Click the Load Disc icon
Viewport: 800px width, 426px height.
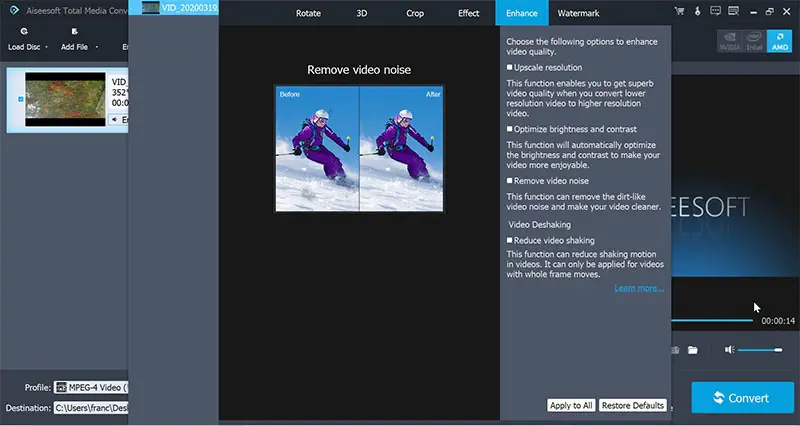(x=24, y=31)
